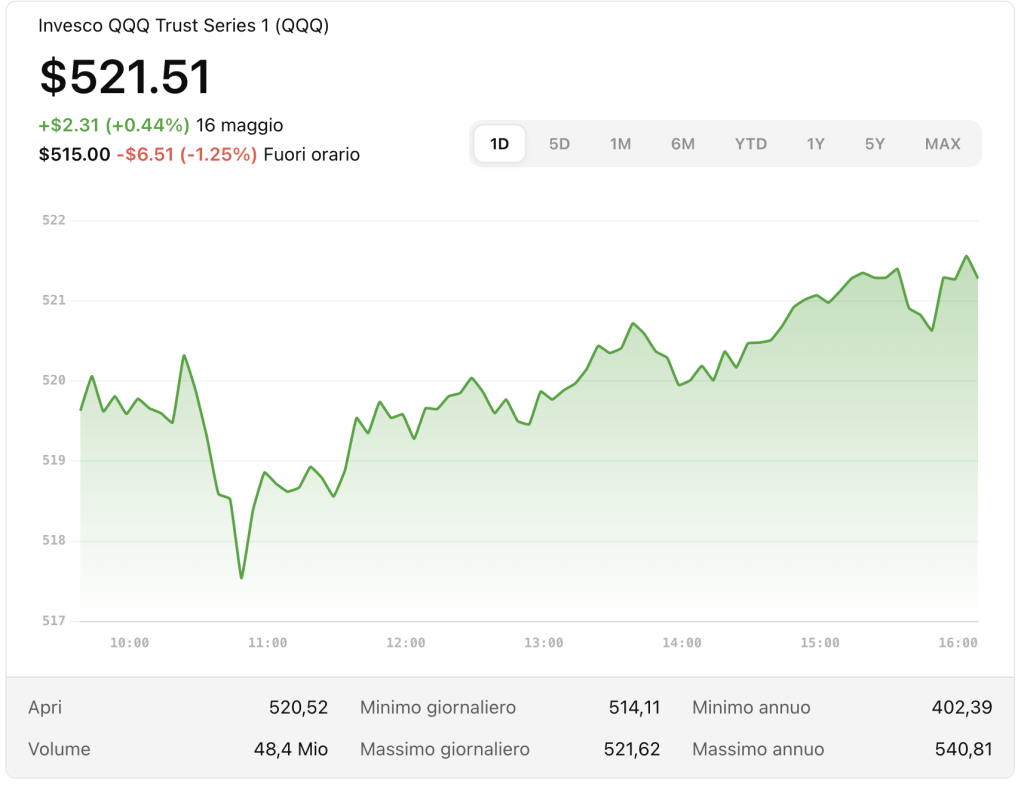Click the chart's highest peak near 16:00
Viewport: 1024px width, 787px height.
pyautogui.click(x=967, y=256)
